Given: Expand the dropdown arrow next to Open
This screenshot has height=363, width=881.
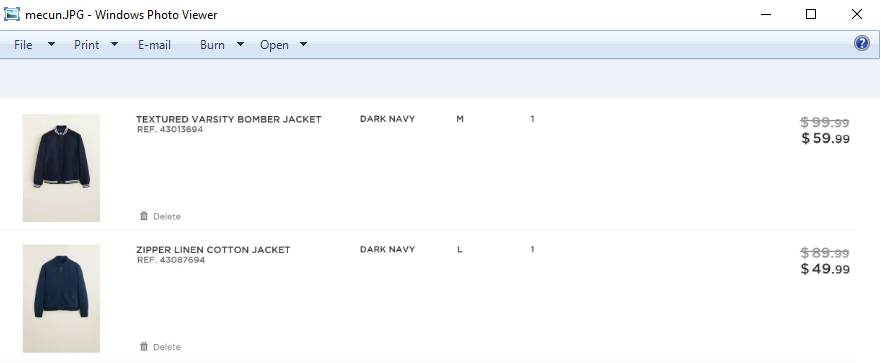Looking at the screenshot, I should pos(303,44).
